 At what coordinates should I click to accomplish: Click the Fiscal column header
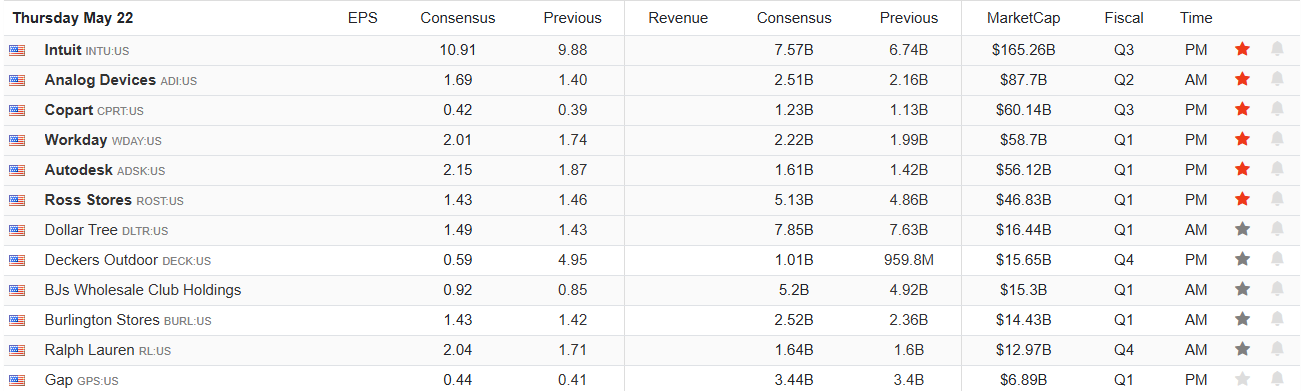point(1125,18)
